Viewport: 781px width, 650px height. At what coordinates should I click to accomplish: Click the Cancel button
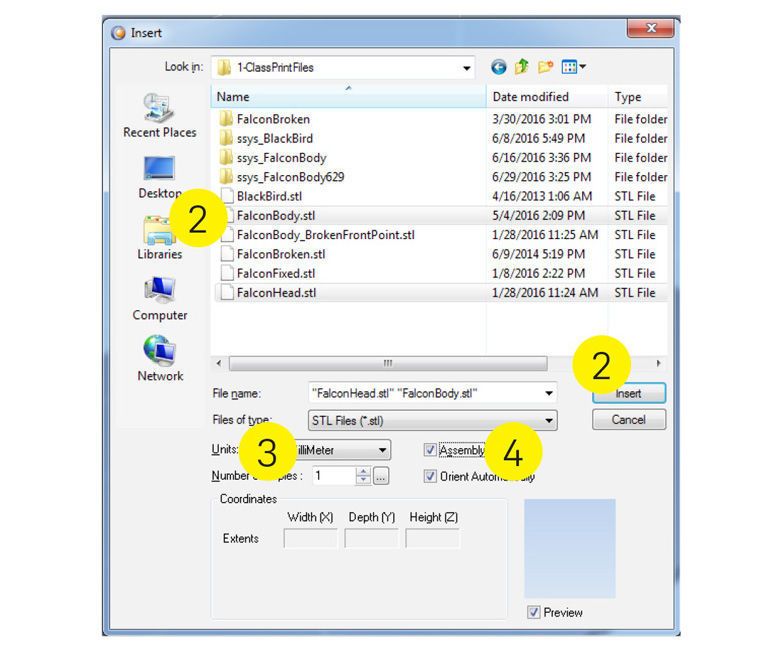tap(629, 420)
